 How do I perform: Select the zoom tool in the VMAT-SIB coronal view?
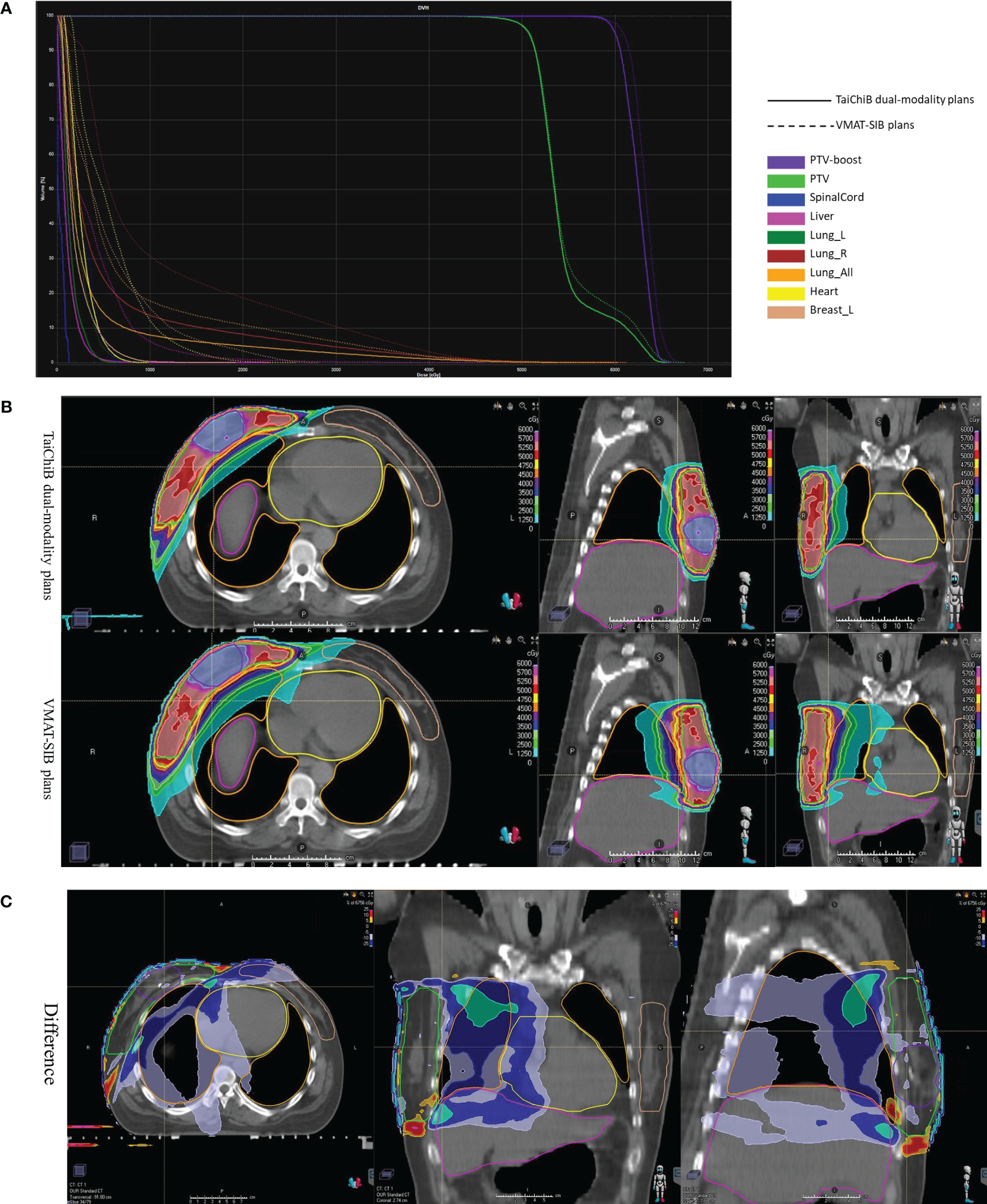pos(966,642)
